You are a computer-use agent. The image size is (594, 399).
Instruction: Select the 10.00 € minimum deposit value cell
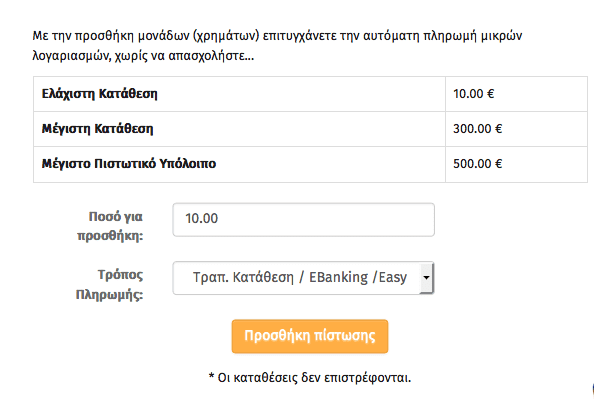tap(516, 94)
